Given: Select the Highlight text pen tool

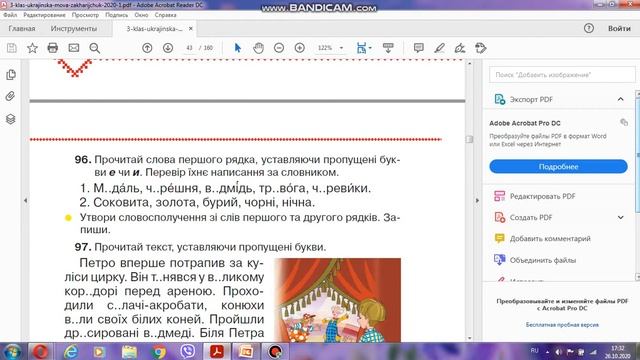Looking at the screenshot, I should coord(439,48).
